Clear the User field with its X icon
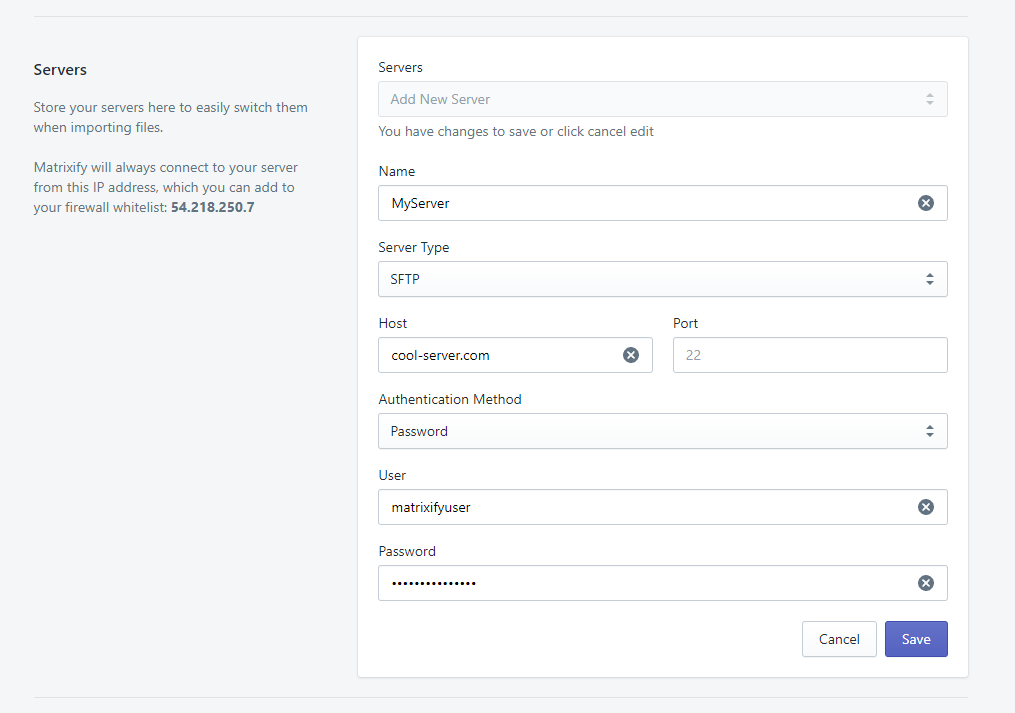1015x713 pixels. point(925,507)
